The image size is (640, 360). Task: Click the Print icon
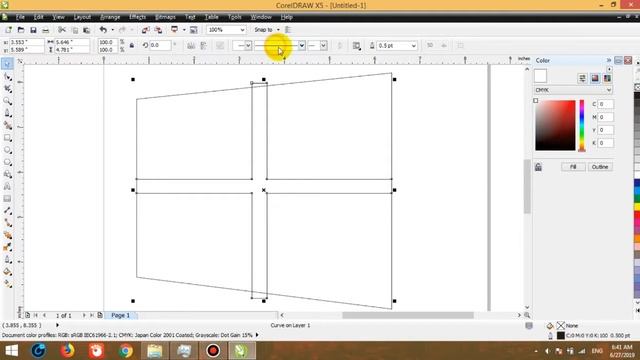(x=46, y=30)
